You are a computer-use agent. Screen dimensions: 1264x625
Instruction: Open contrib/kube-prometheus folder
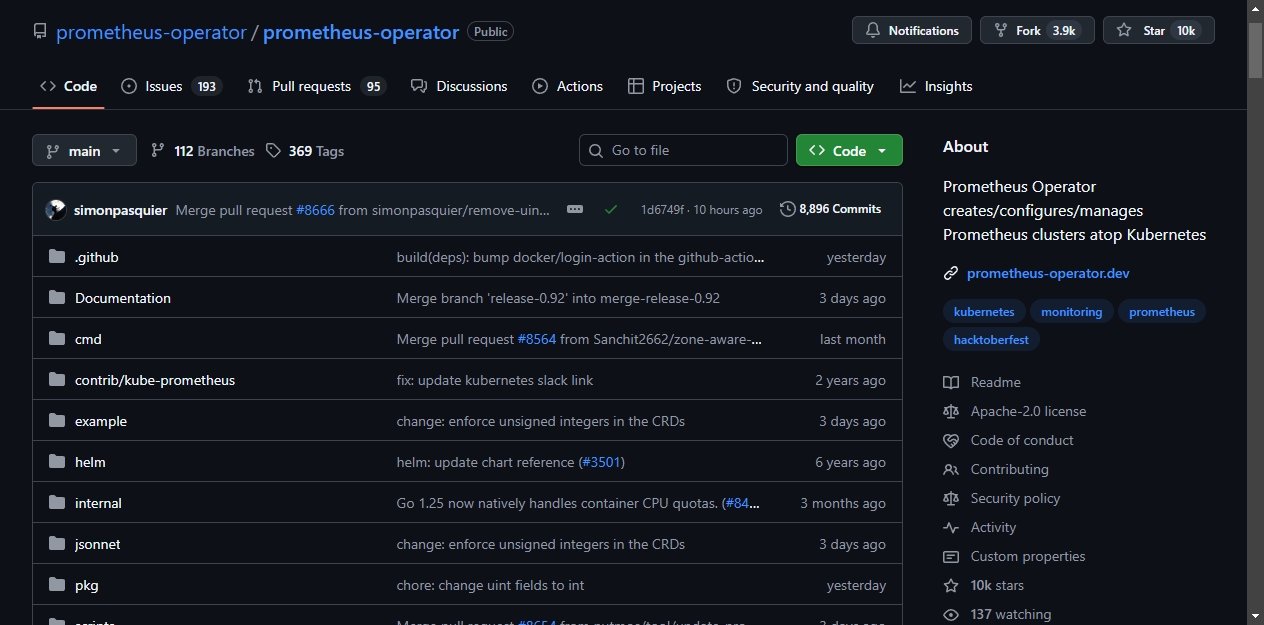coord(155,380)
